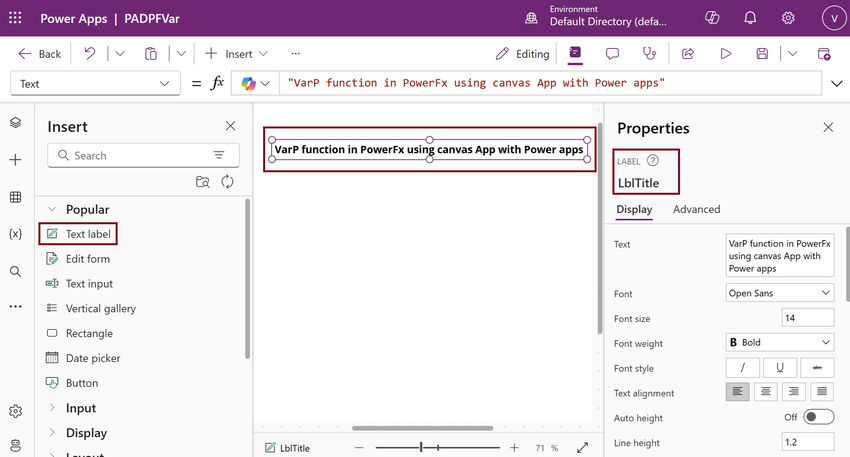850x457 pixels.
Task: Open the Tree view layers icon
Action: coord(15,122)
